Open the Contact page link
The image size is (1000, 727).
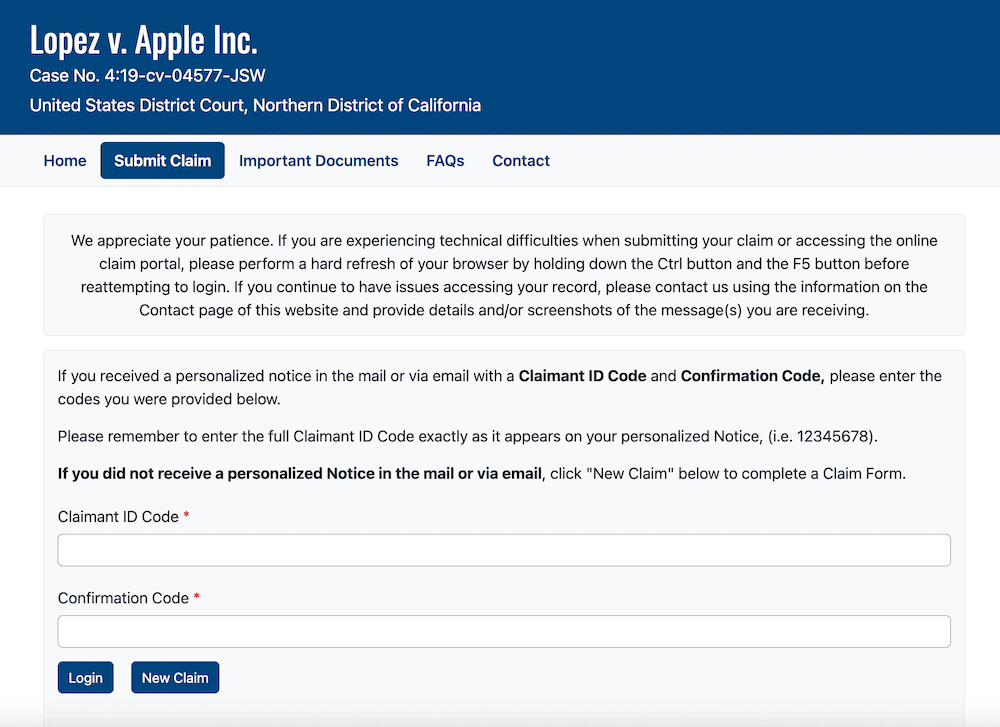tap(520, 161)
